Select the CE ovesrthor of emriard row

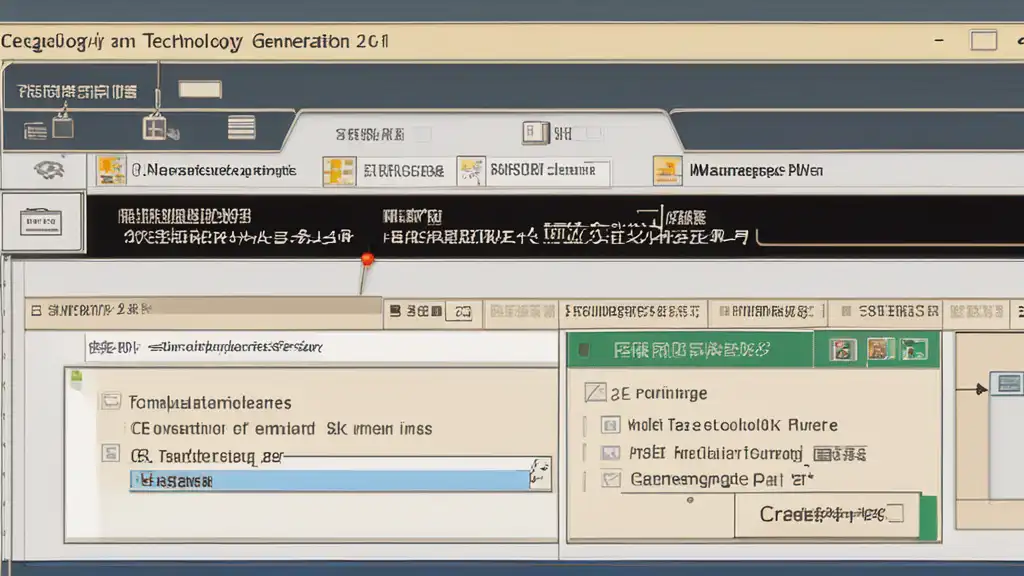point(281,429)
